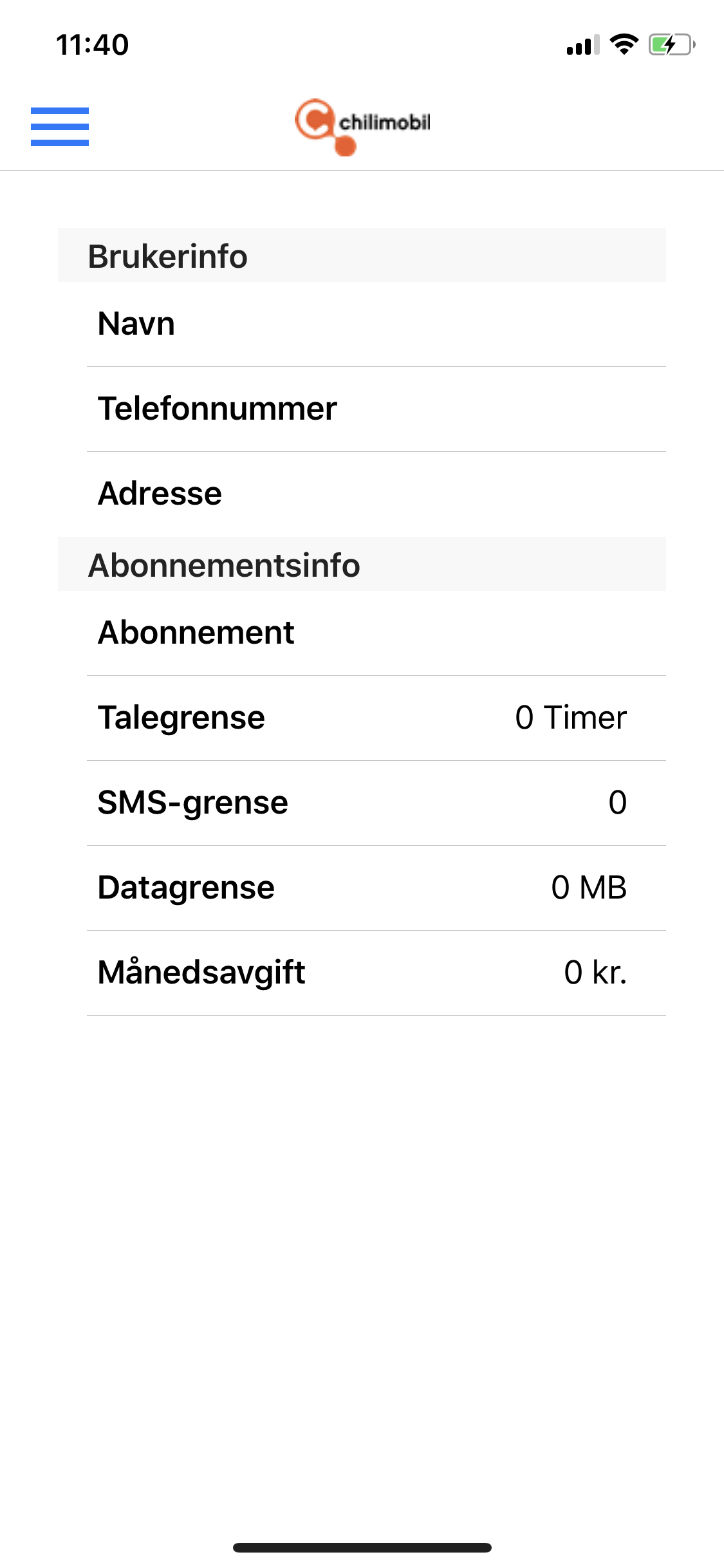
Task: Select the Telefonnummer row
Action: (x=376, y=409)
